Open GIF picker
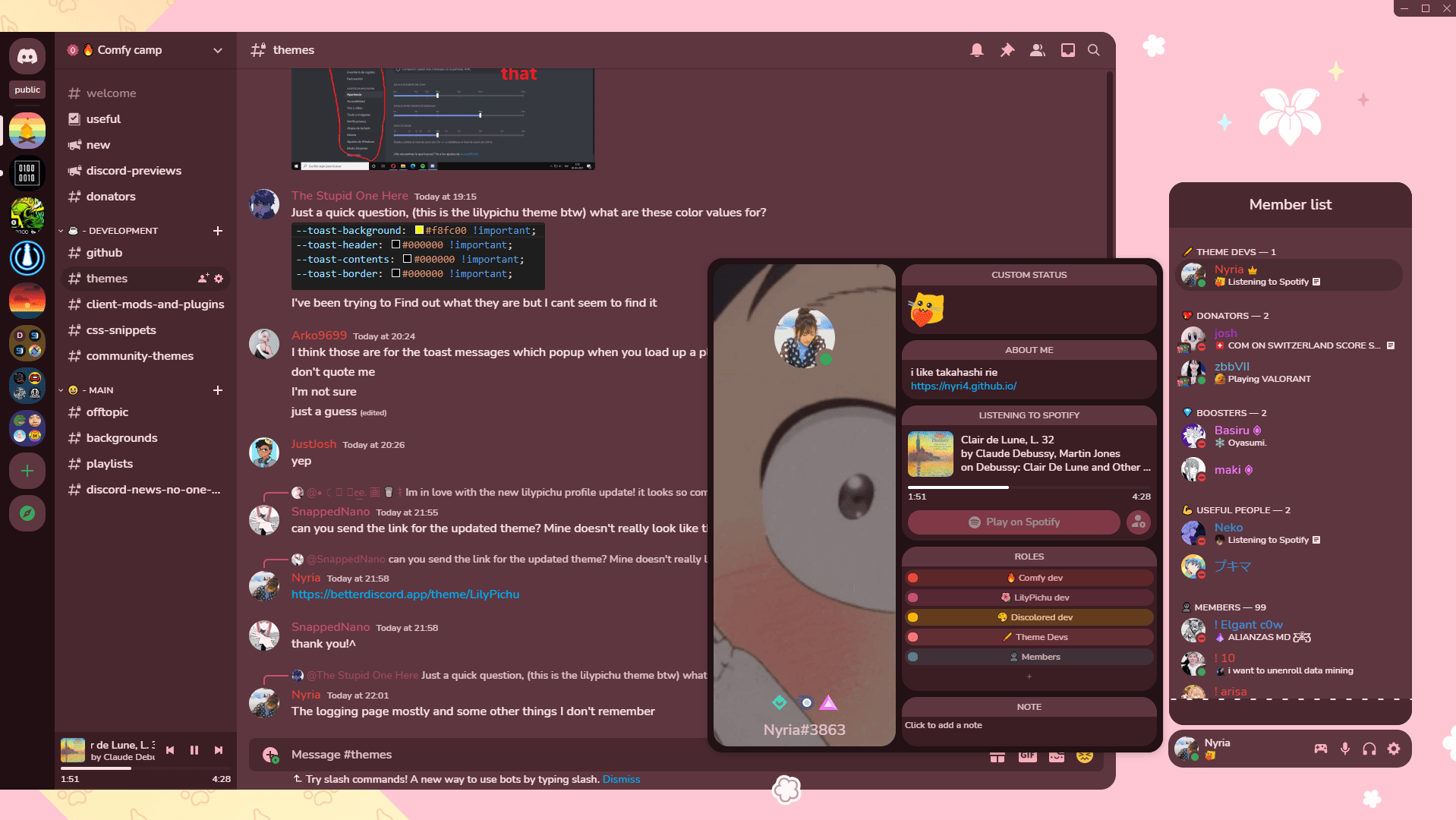 1027,756
